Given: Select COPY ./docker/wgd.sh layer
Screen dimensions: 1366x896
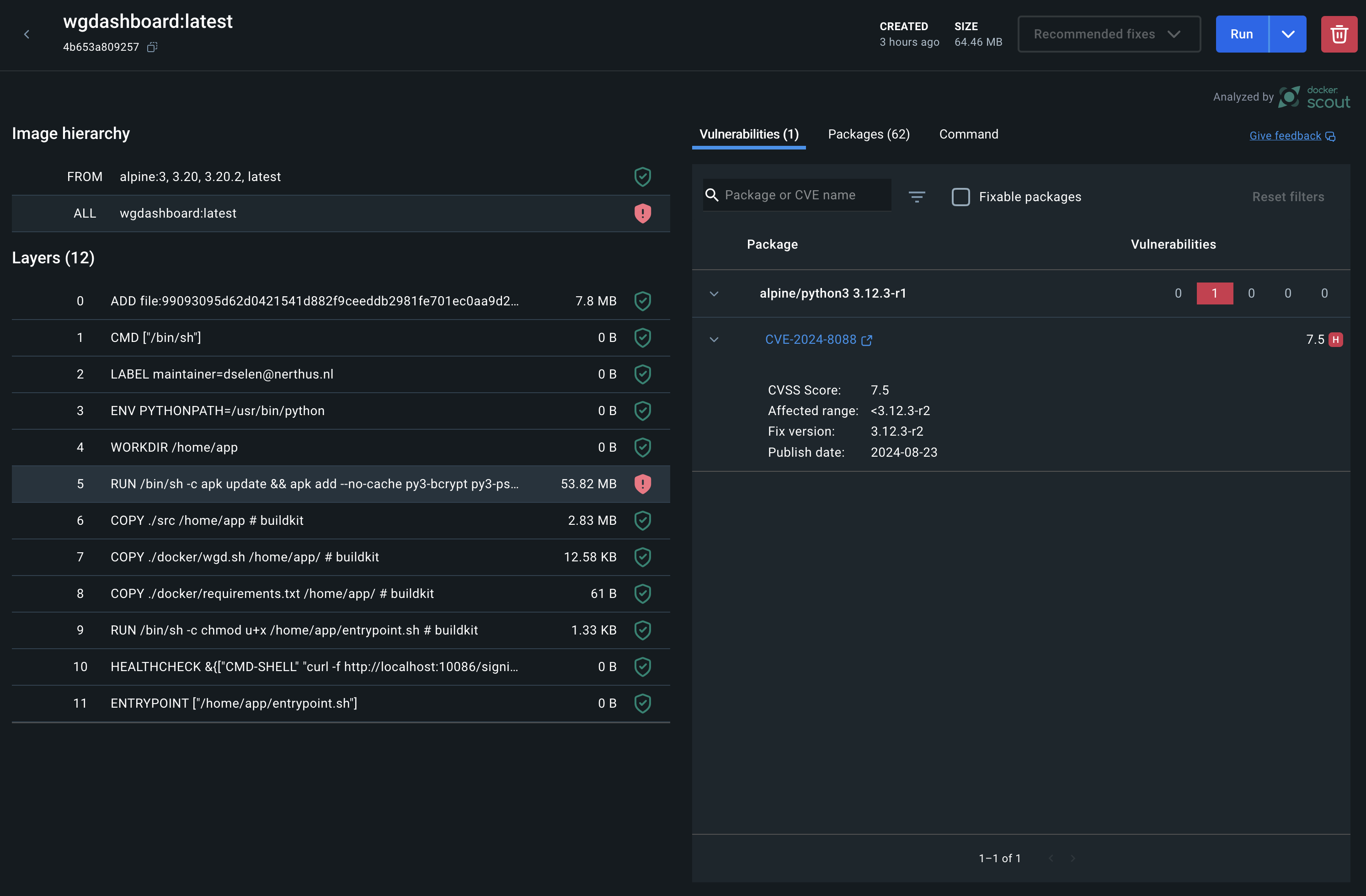Looking at the screenshot, I should (x=341, y=557).
